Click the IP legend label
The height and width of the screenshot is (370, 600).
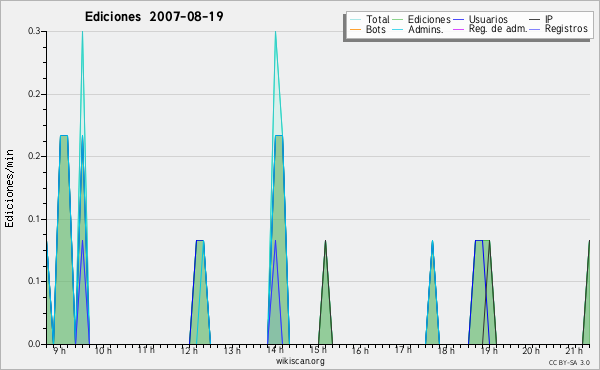click(549, 19)
